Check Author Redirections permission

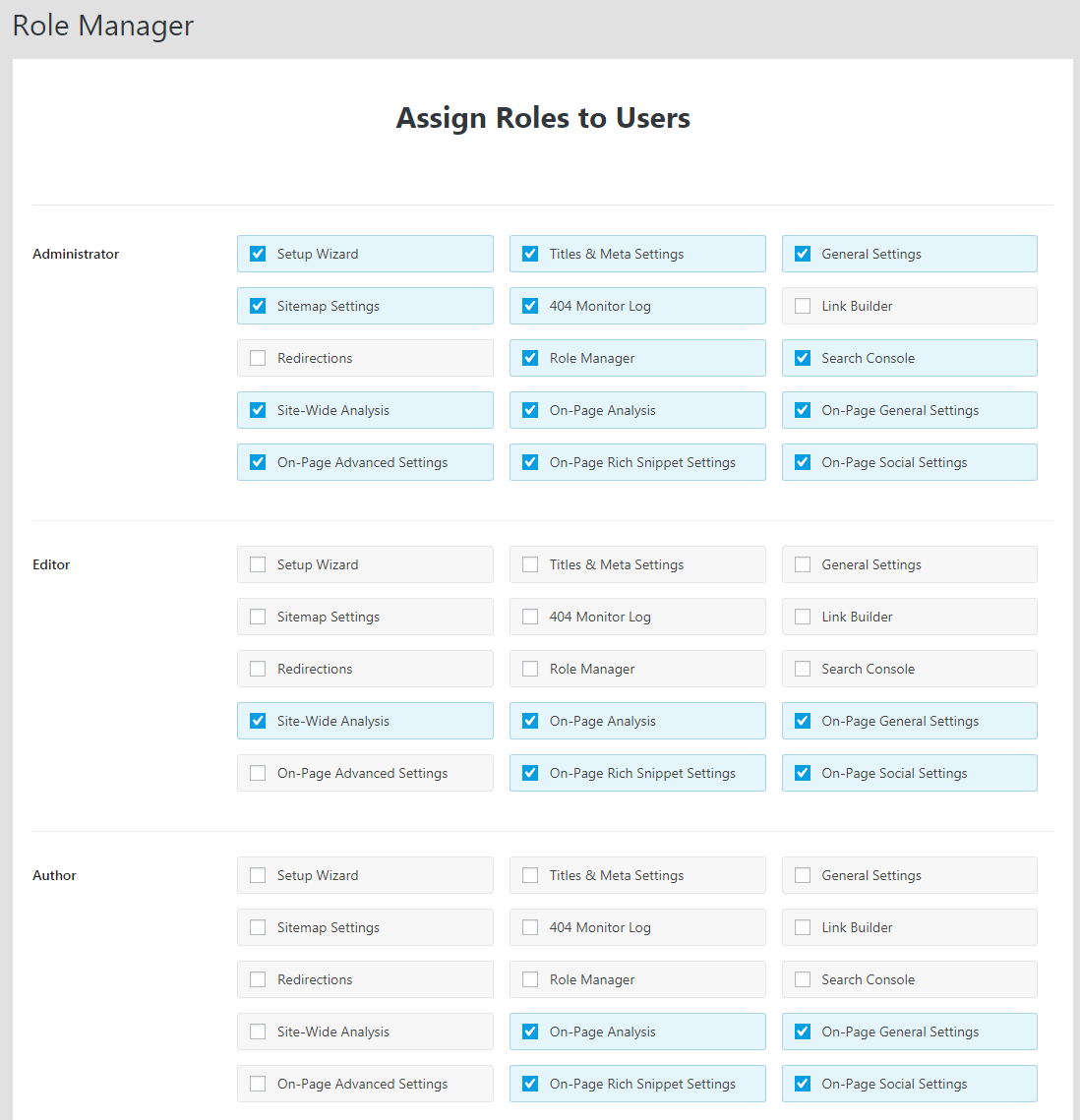point(258,979)
